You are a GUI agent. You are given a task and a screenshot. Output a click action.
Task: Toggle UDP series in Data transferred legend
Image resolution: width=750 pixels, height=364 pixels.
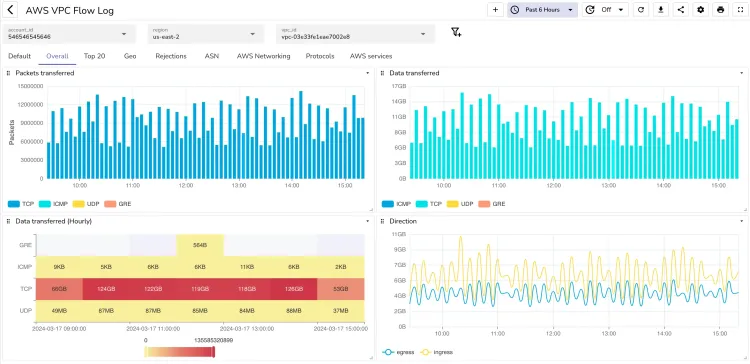[x=460, y=204]
